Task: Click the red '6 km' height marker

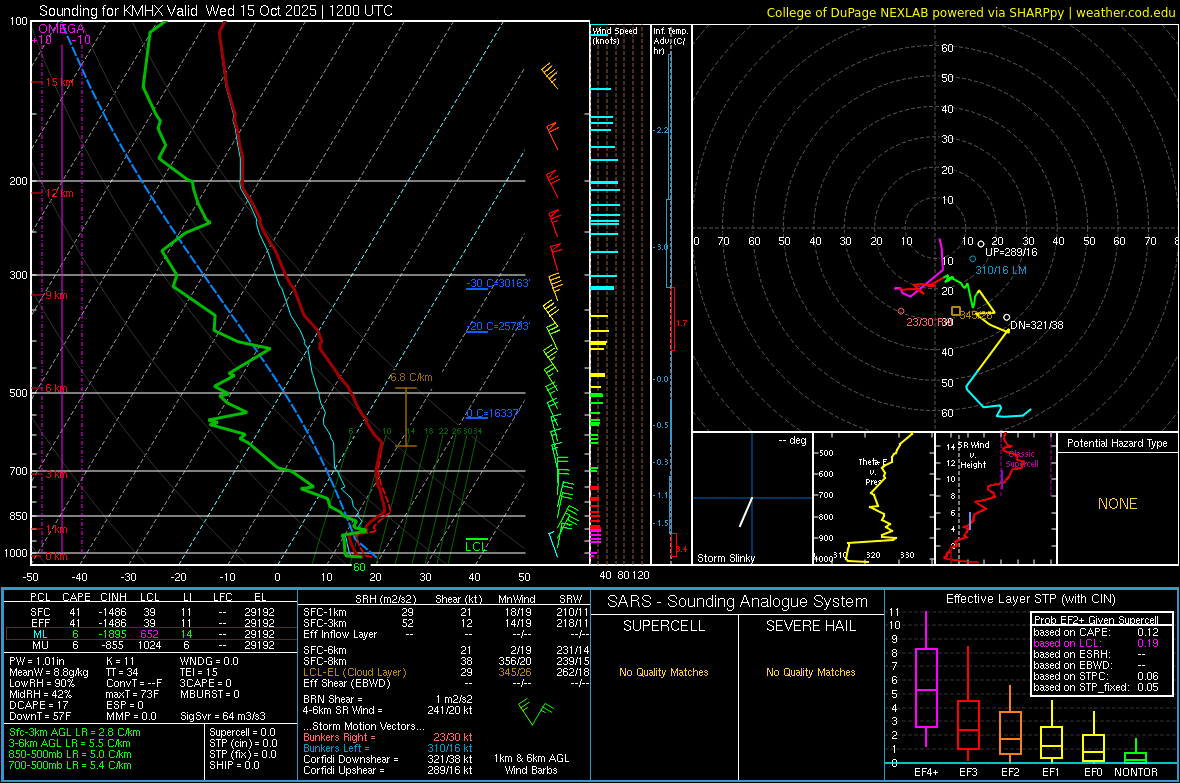Action: click(56, 388)
